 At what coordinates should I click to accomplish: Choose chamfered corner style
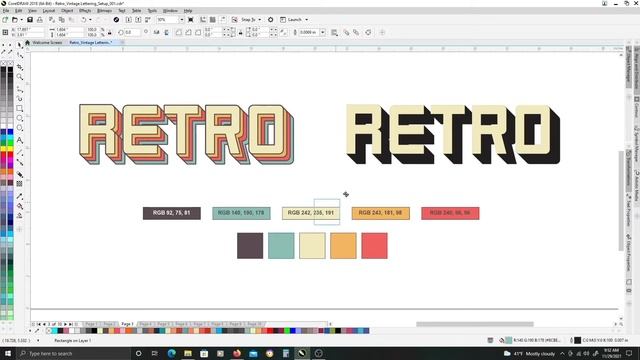coord(198,32)
